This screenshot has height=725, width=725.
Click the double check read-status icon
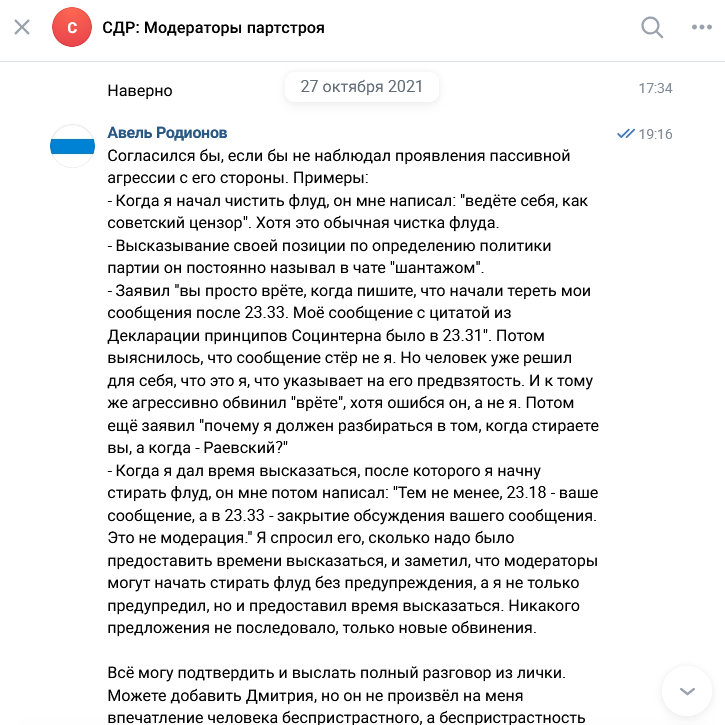click(626, 133)
